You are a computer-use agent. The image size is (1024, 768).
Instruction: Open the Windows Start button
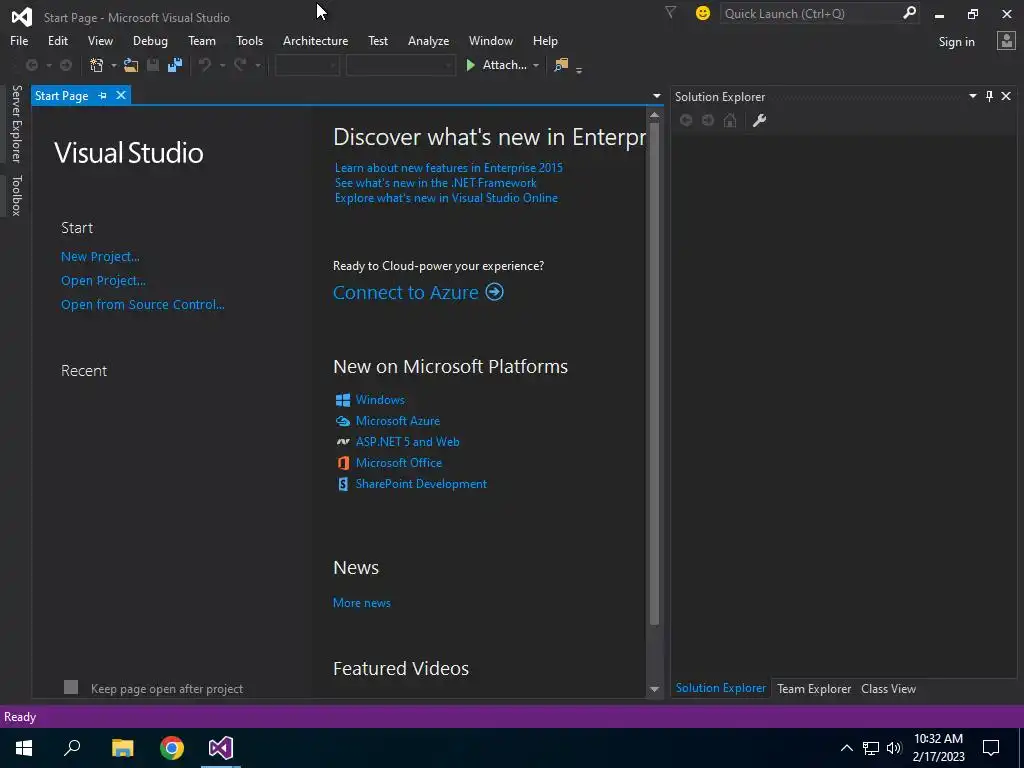pos(24,748)
